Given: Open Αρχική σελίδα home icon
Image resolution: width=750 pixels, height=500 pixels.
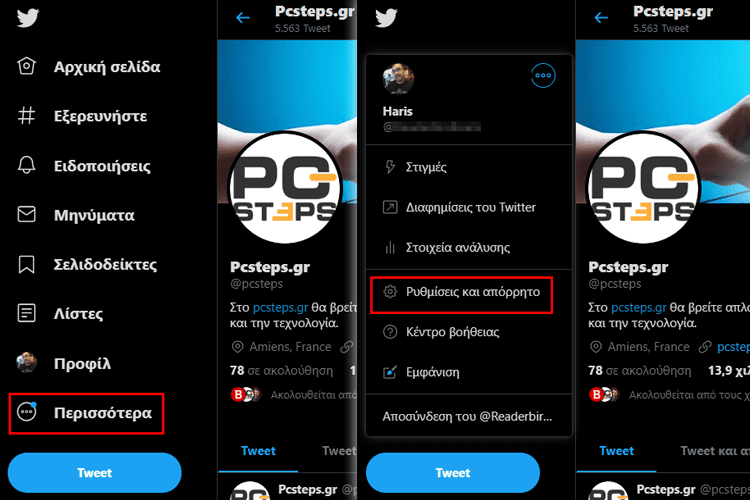Looking at the screenshot, I should [26, 66].
